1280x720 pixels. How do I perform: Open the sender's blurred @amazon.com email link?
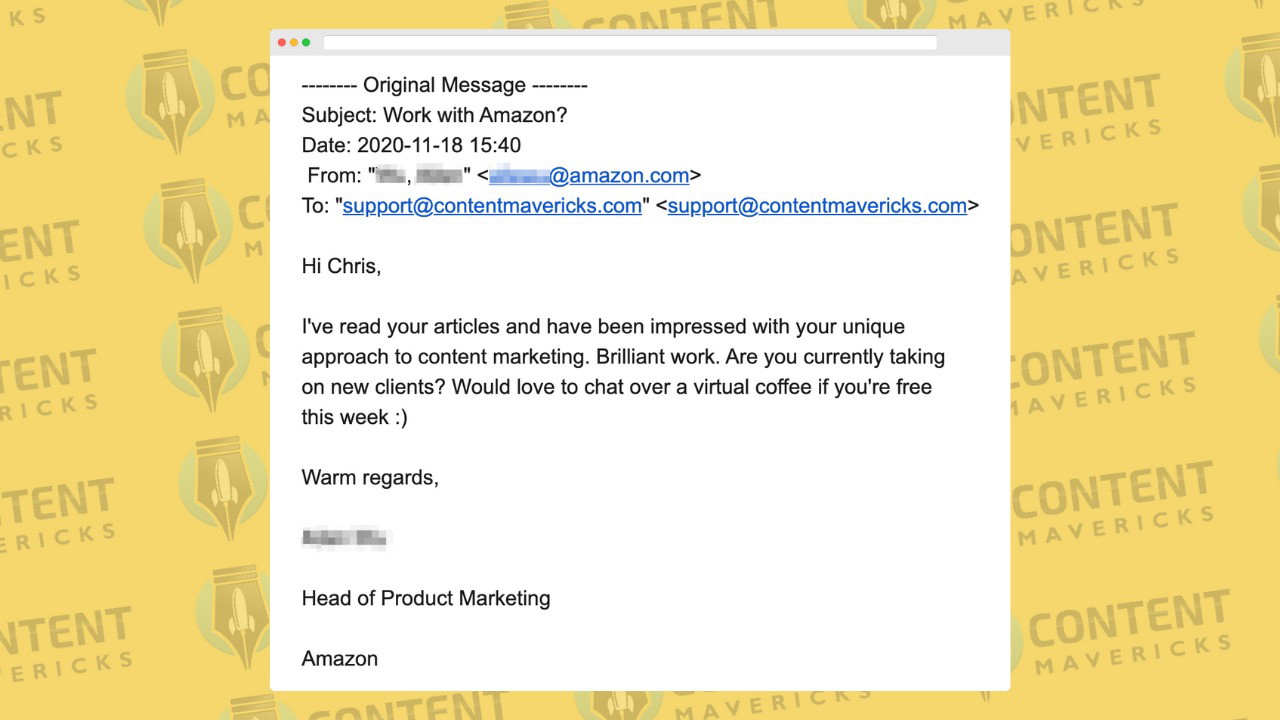click(589, 176)
